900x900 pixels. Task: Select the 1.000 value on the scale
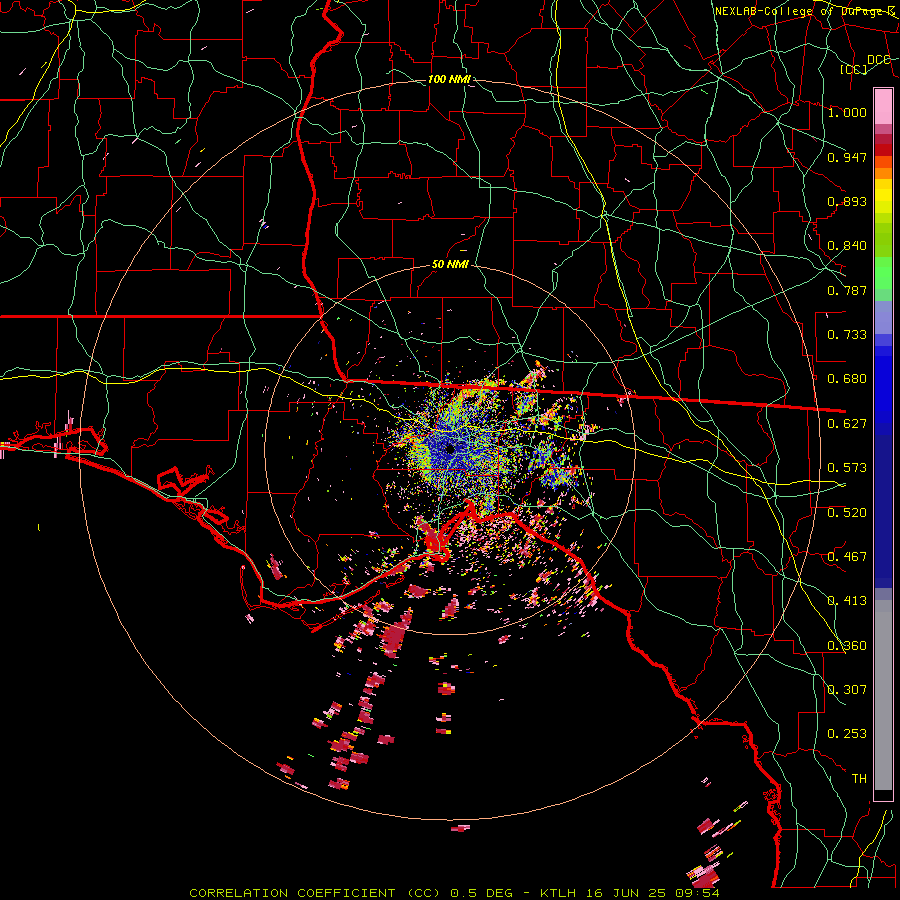tap(847, 112)
